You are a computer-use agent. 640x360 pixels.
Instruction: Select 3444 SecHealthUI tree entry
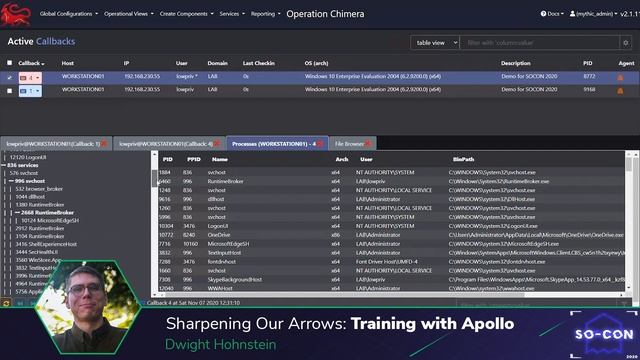pyautogui.click(x=37, y=252)
